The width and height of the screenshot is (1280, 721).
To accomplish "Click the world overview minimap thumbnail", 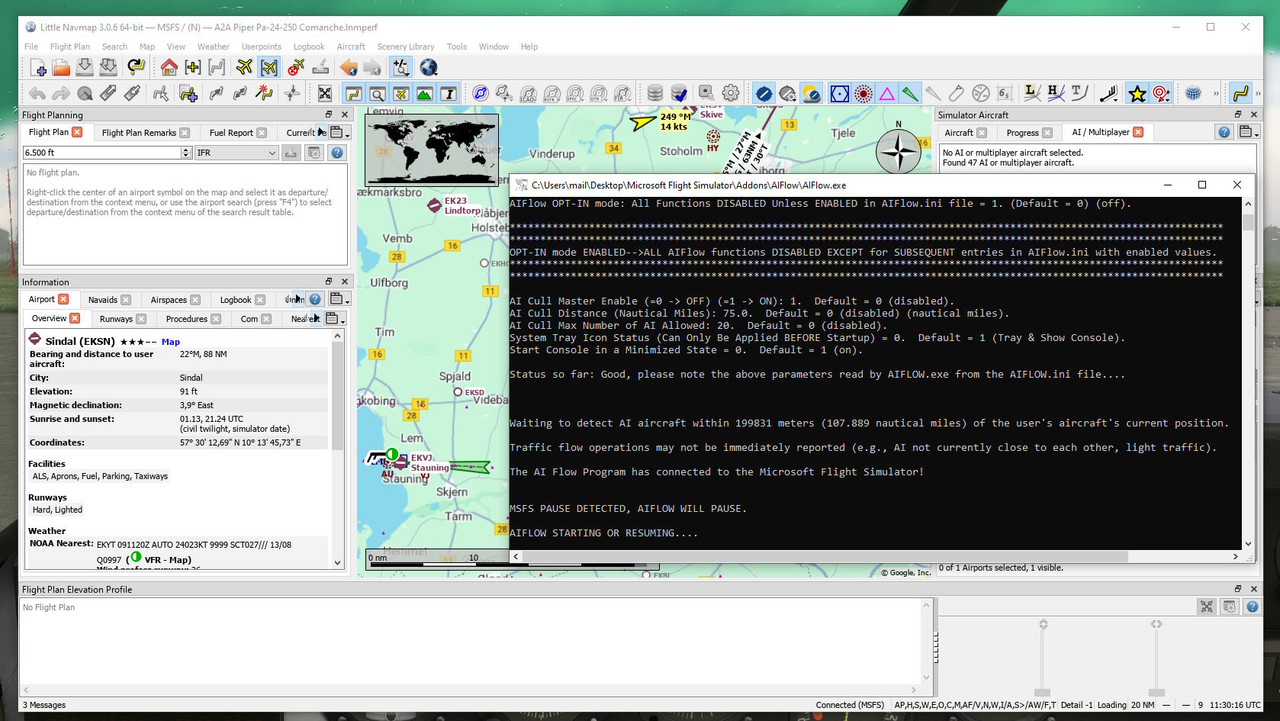I will (x=433, y=149).
